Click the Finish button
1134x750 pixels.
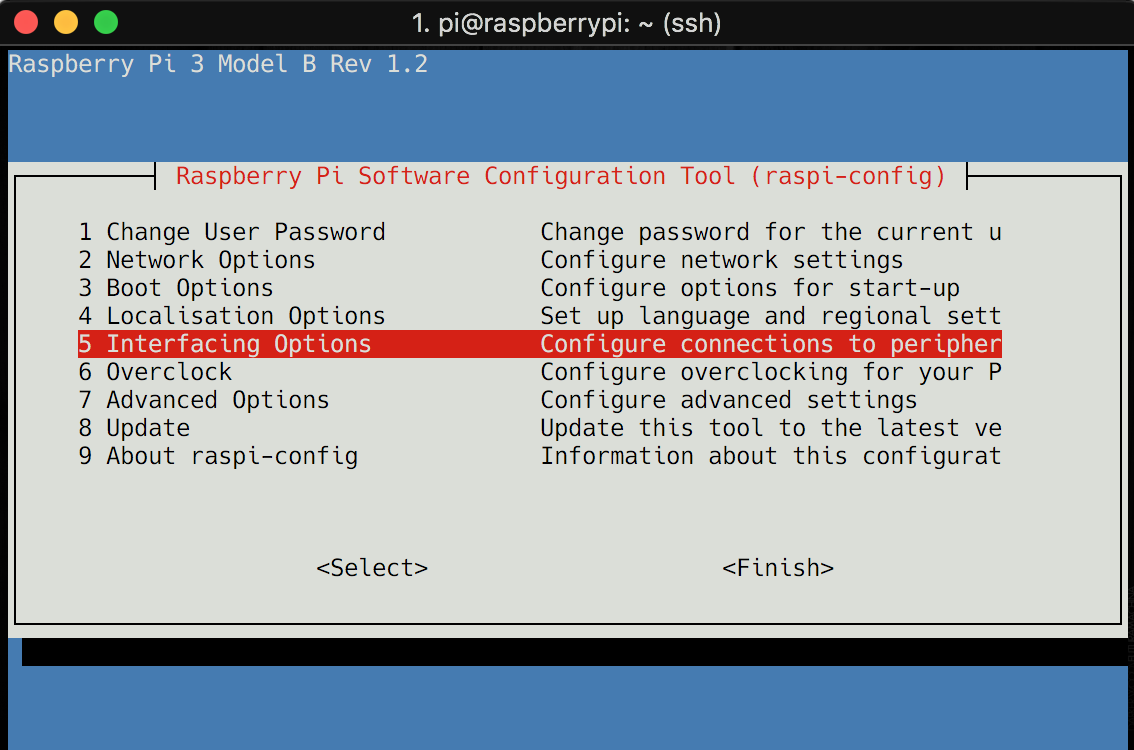click(x=777, y=568)
